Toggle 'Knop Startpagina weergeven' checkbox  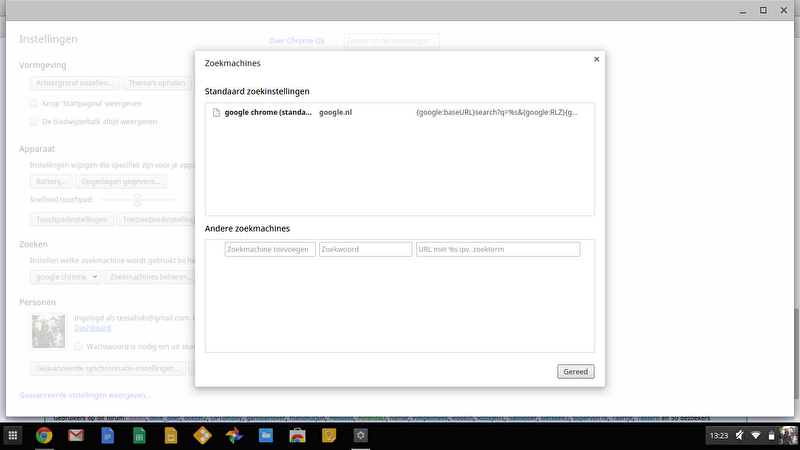click(x=34, y=103)
